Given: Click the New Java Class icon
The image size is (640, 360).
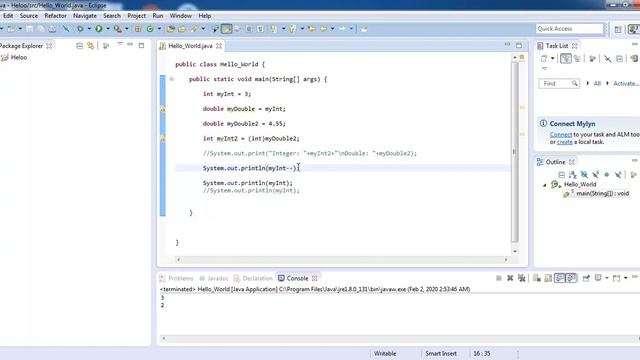Looking at the screenshot, I should coord(150,29).
